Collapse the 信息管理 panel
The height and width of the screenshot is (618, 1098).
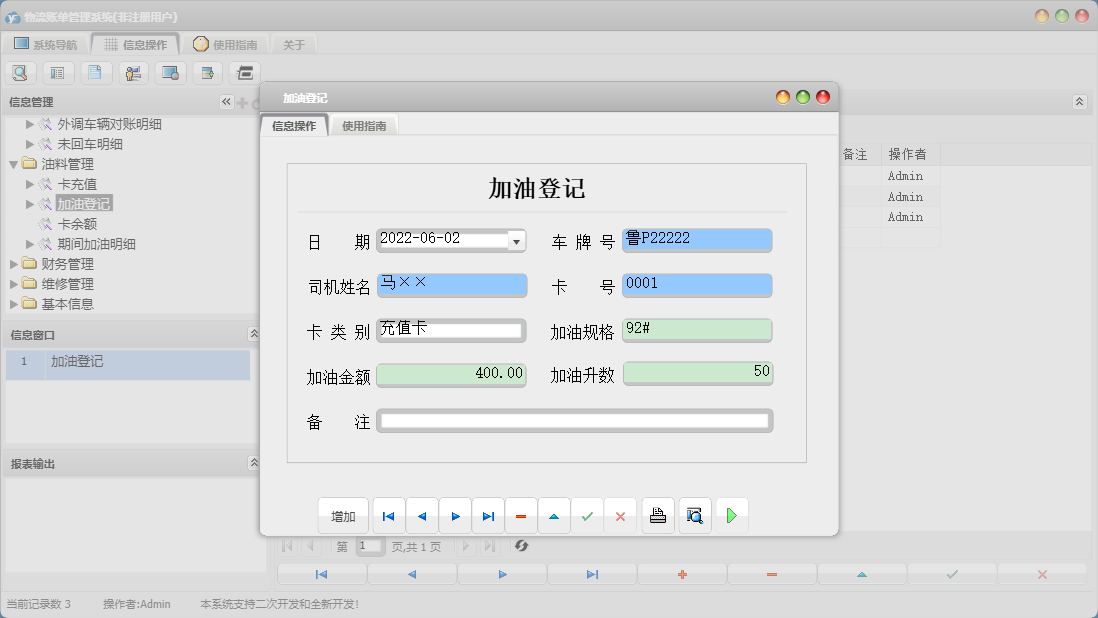(226, 101)
